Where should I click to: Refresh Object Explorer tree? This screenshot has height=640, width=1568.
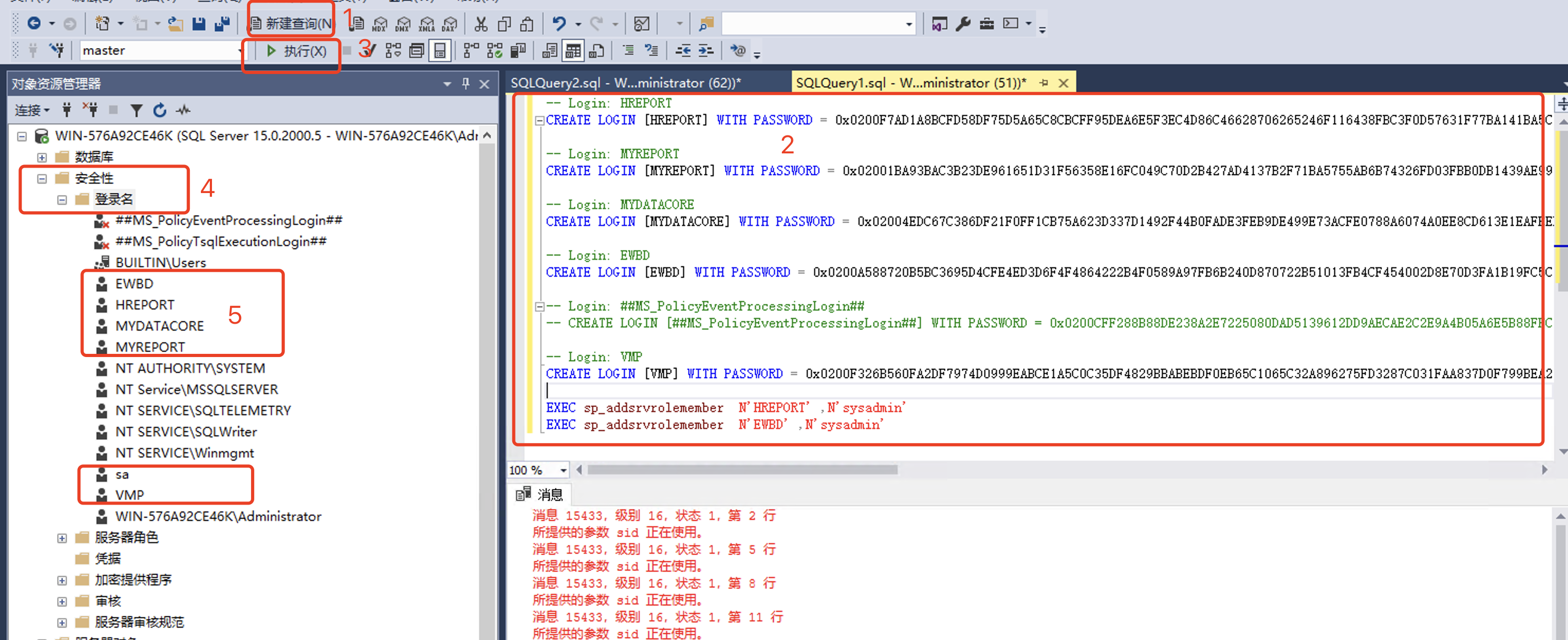[x=160, y=110]
